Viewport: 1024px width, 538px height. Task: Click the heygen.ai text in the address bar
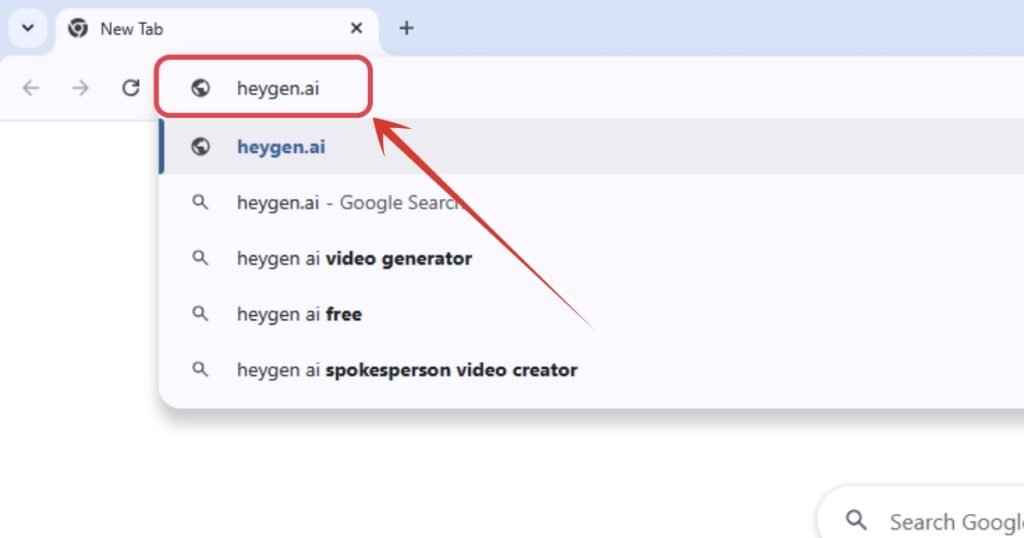(x=278, y=88)
